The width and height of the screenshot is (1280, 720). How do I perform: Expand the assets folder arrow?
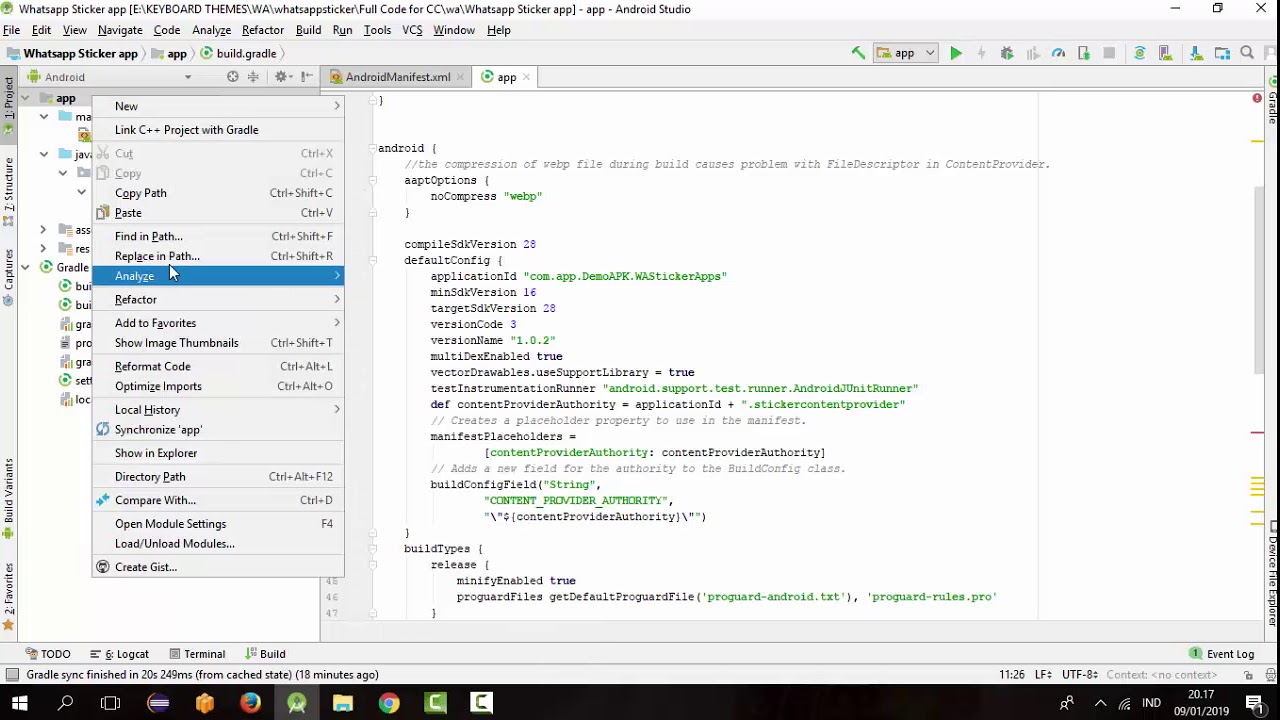click(43, 230)
